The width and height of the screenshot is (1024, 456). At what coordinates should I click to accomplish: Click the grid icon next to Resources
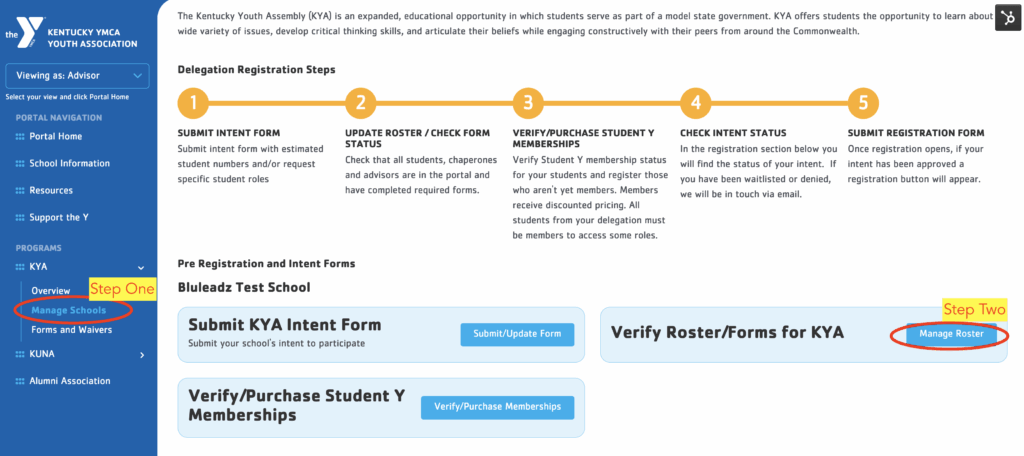20,190
